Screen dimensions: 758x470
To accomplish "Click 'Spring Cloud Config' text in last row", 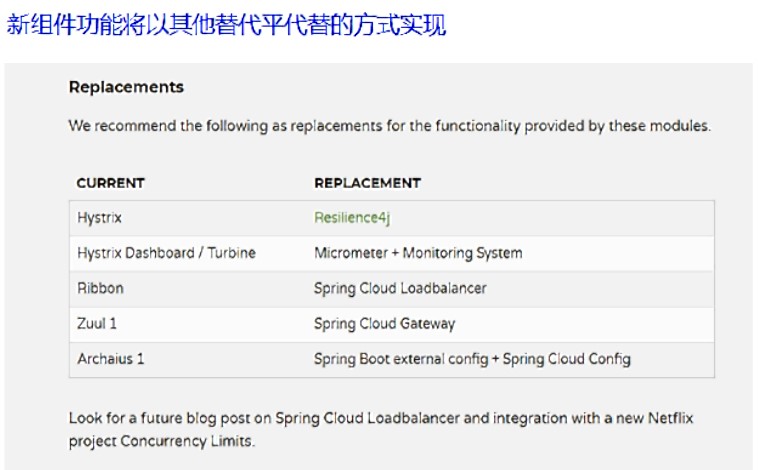I will [567, 359].
